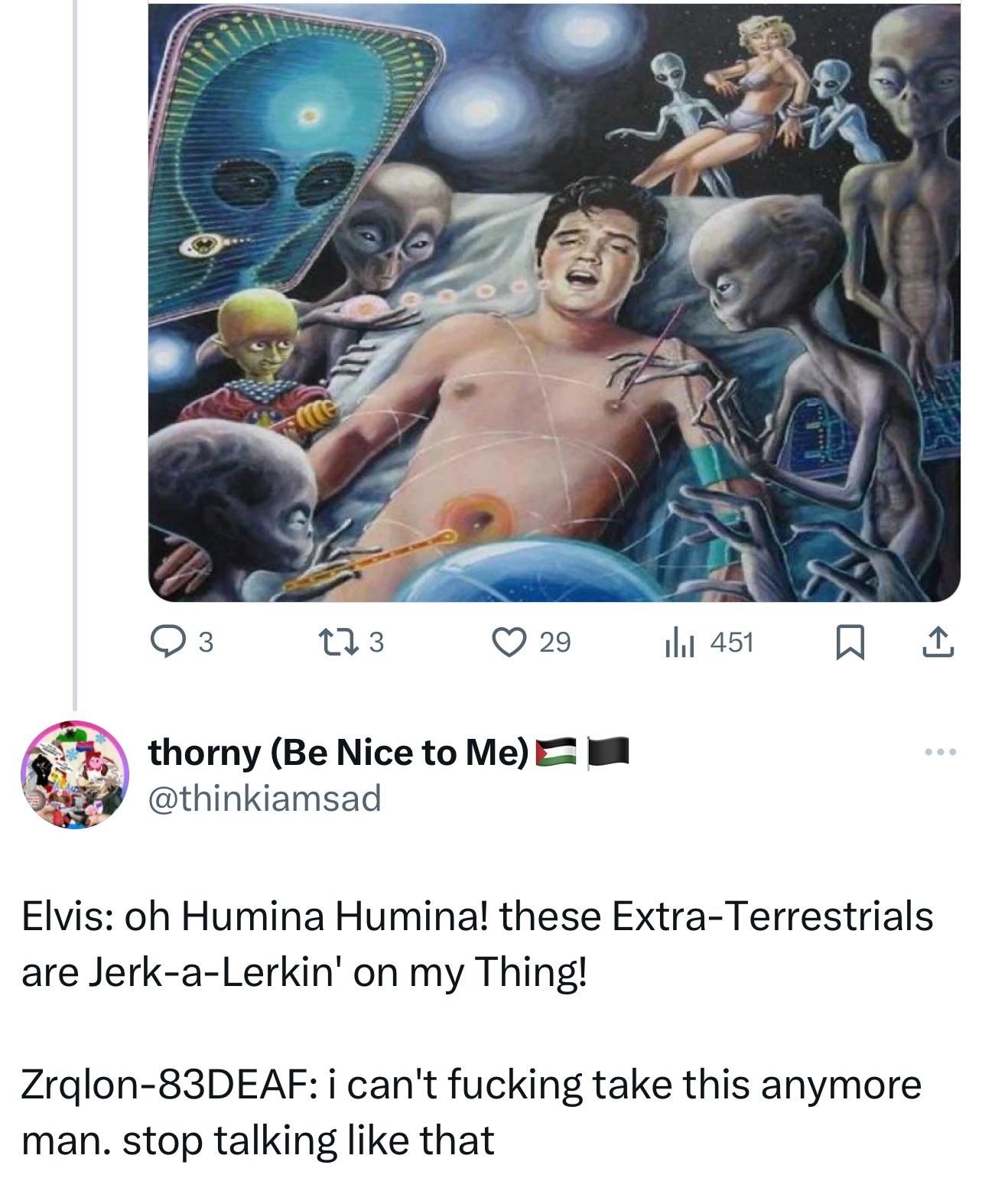The image size is (982, 1204).
Task: Click the reply speech bubble icon
Action: coord(166,643)
